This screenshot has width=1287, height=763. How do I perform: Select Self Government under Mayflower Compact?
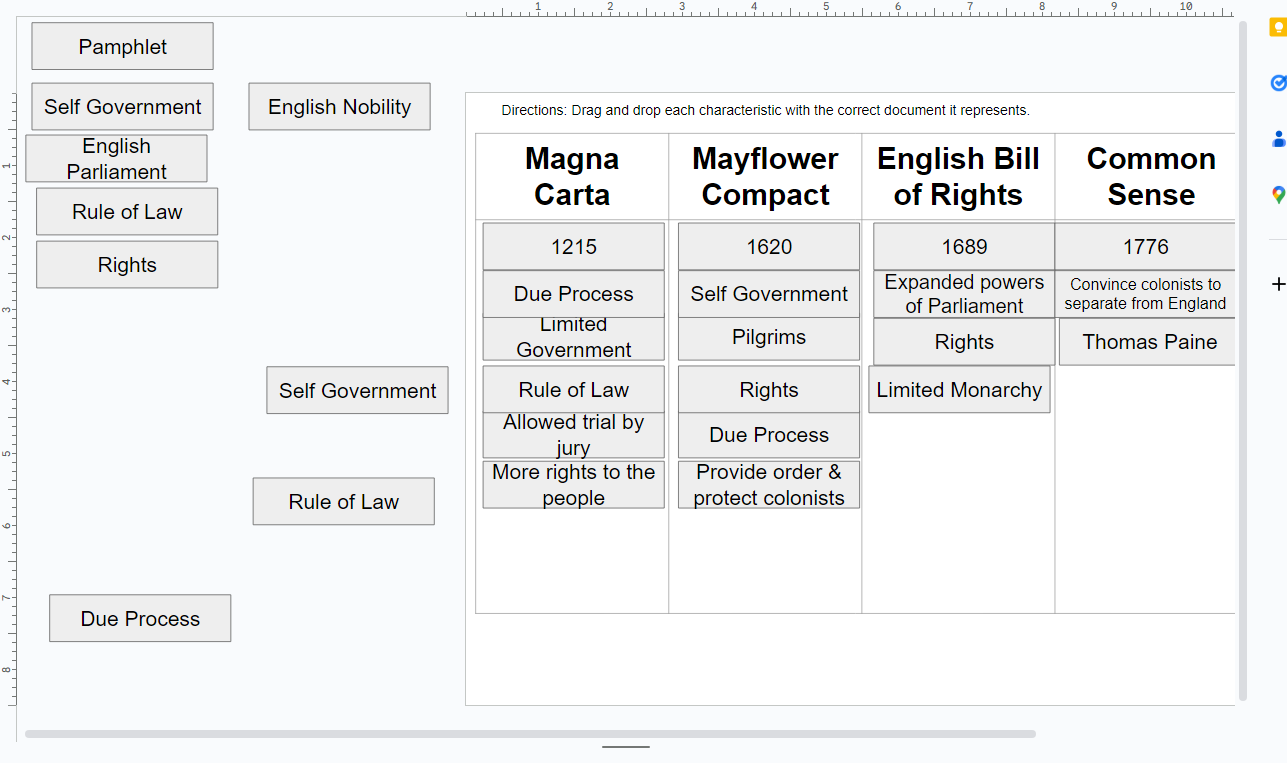pos(769,294)
